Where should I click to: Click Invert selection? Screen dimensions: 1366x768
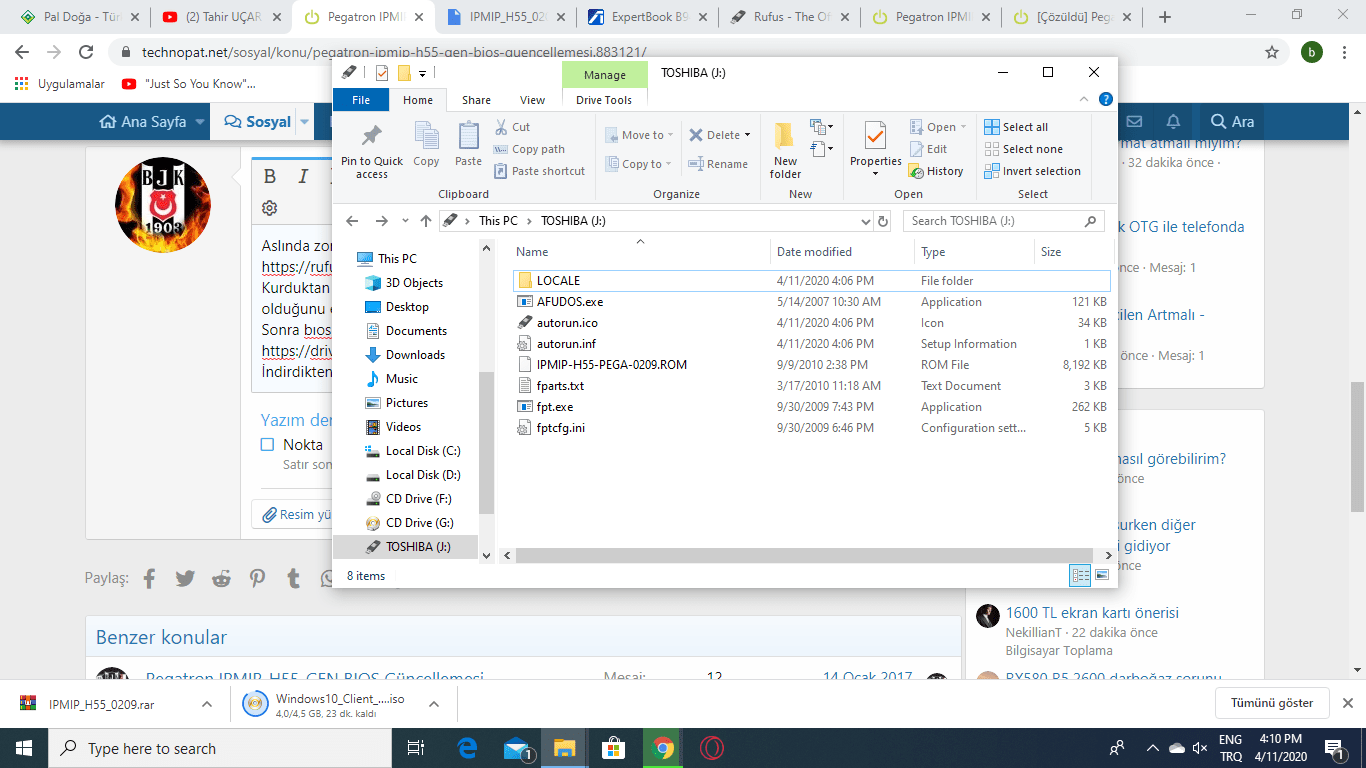(x=1032, y=171)
